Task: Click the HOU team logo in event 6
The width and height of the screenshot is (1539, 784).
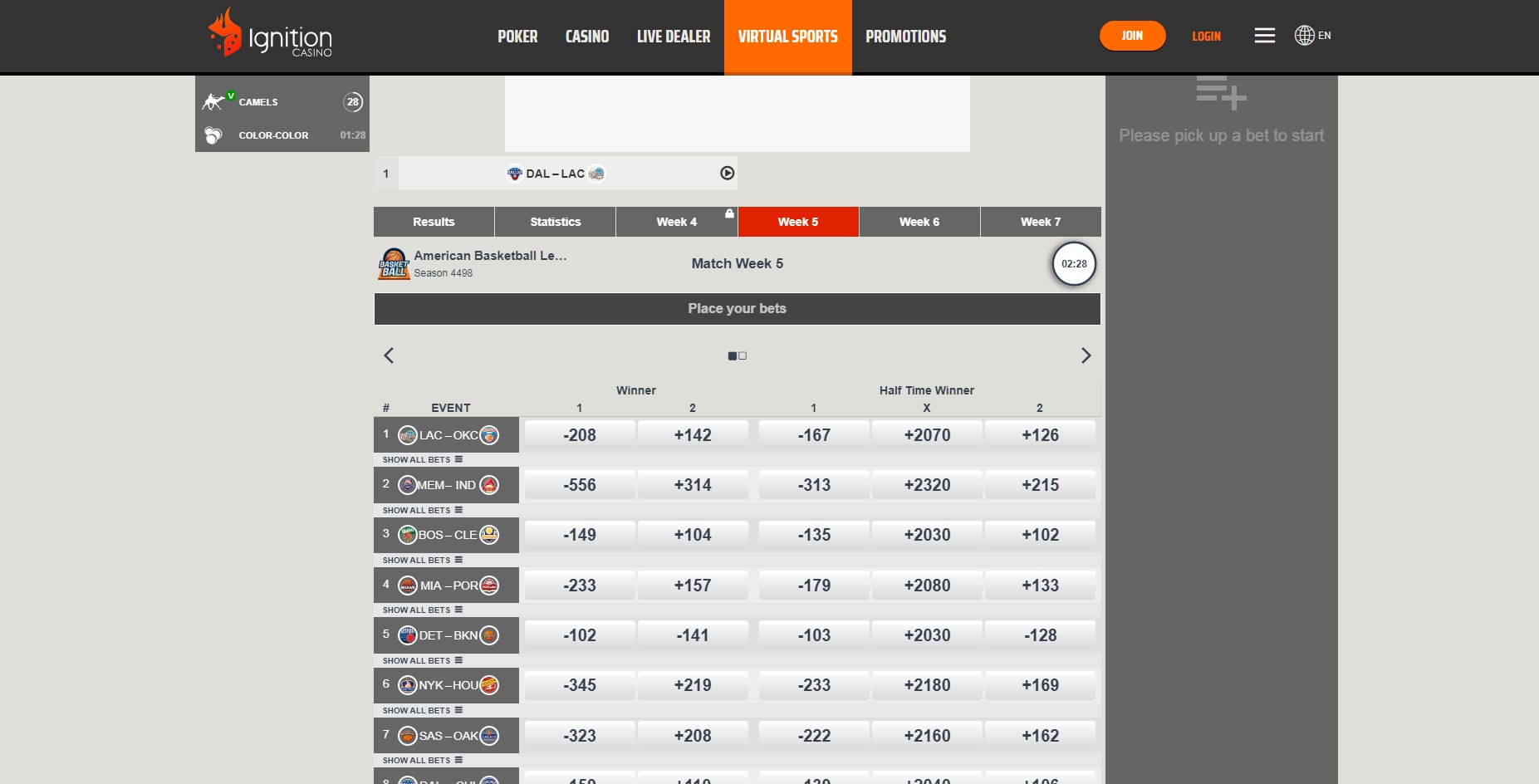Action: click(x=489, y=685)
